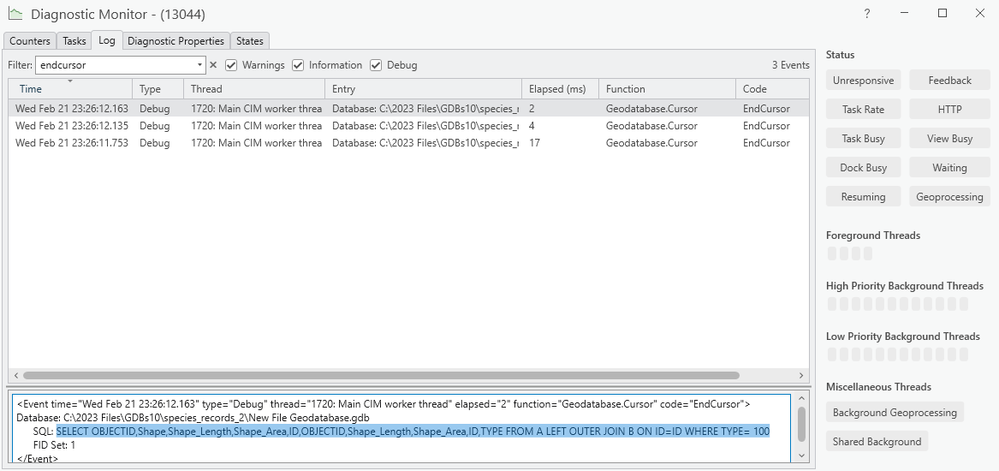The image size is (999, 471).
Task: Sort by the Thread column header
Action: click(x=254, y=89)
